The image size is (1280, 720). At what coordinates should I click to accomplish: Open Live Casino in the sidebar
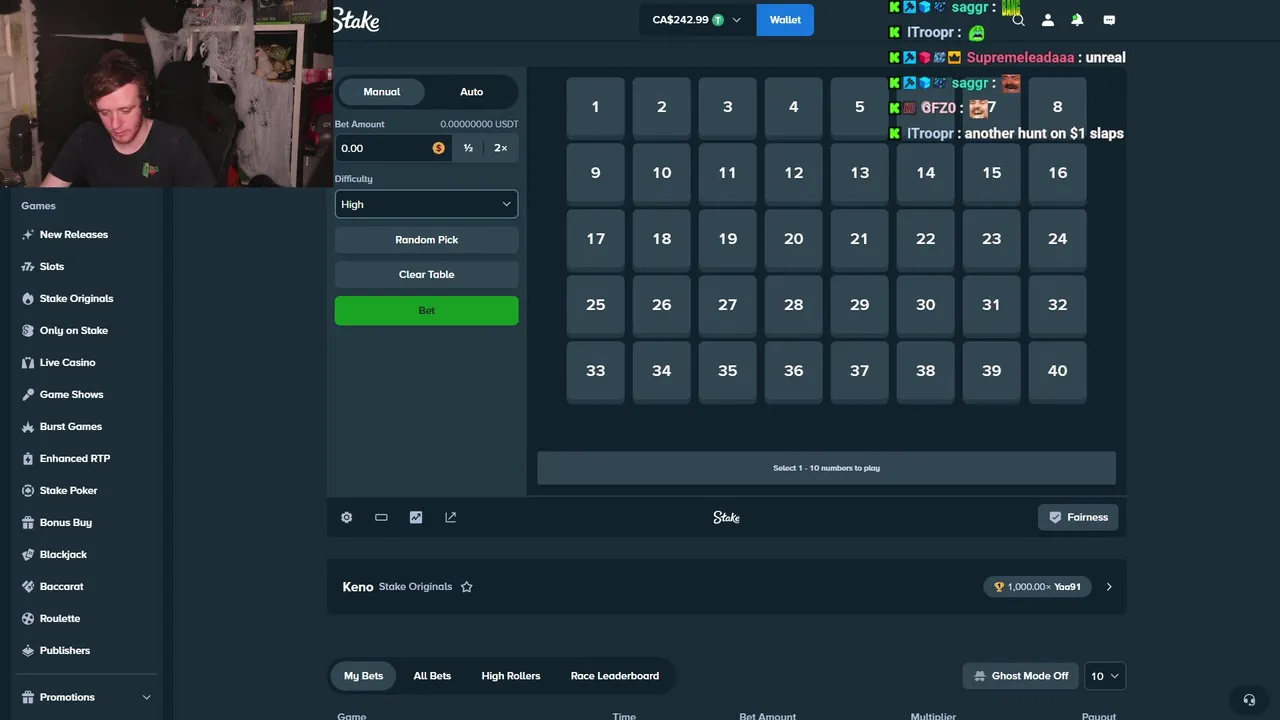[67, 362]
